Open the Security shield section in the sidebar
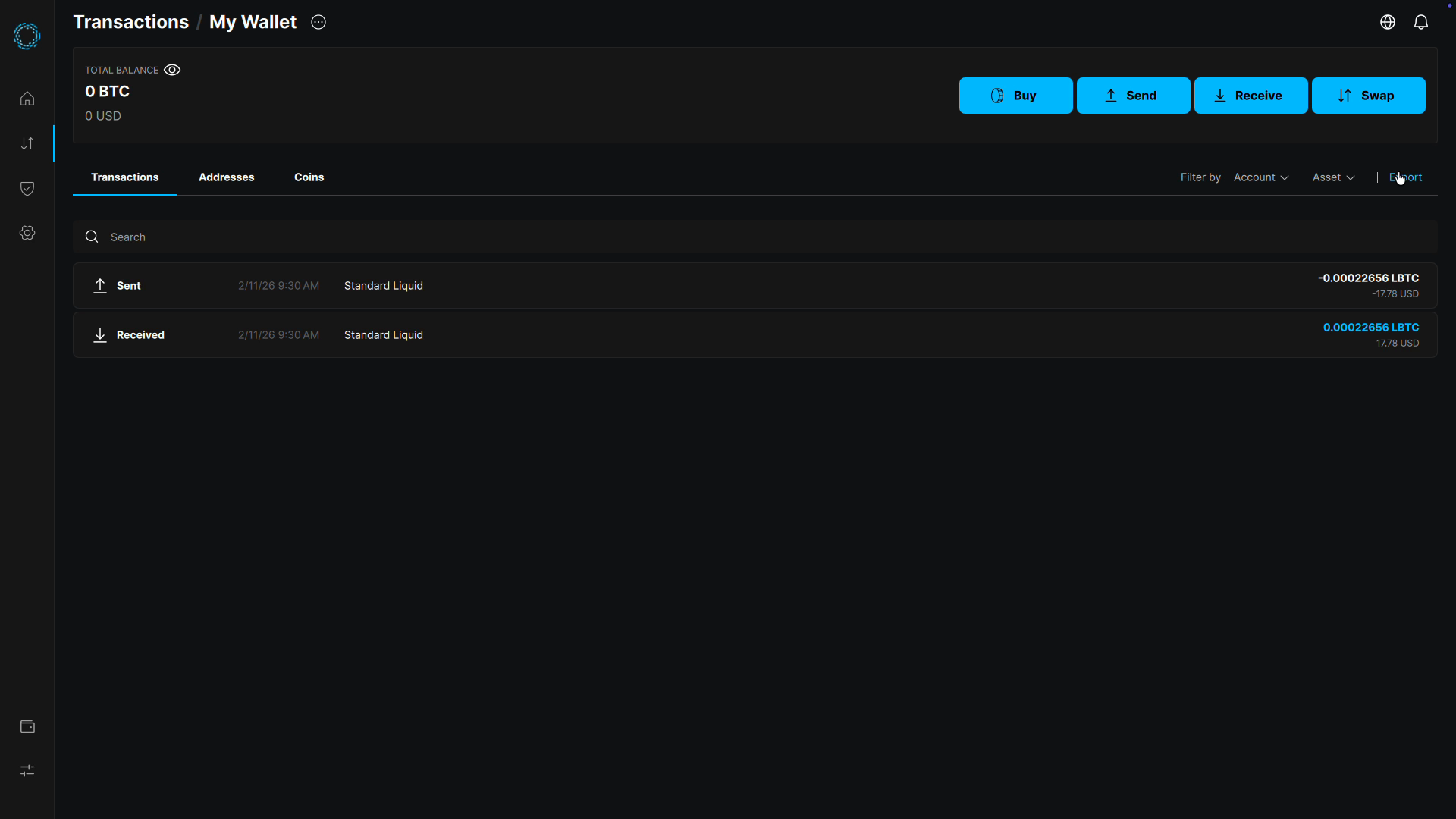The image size is (1456, 819). [x=27, y=188]
